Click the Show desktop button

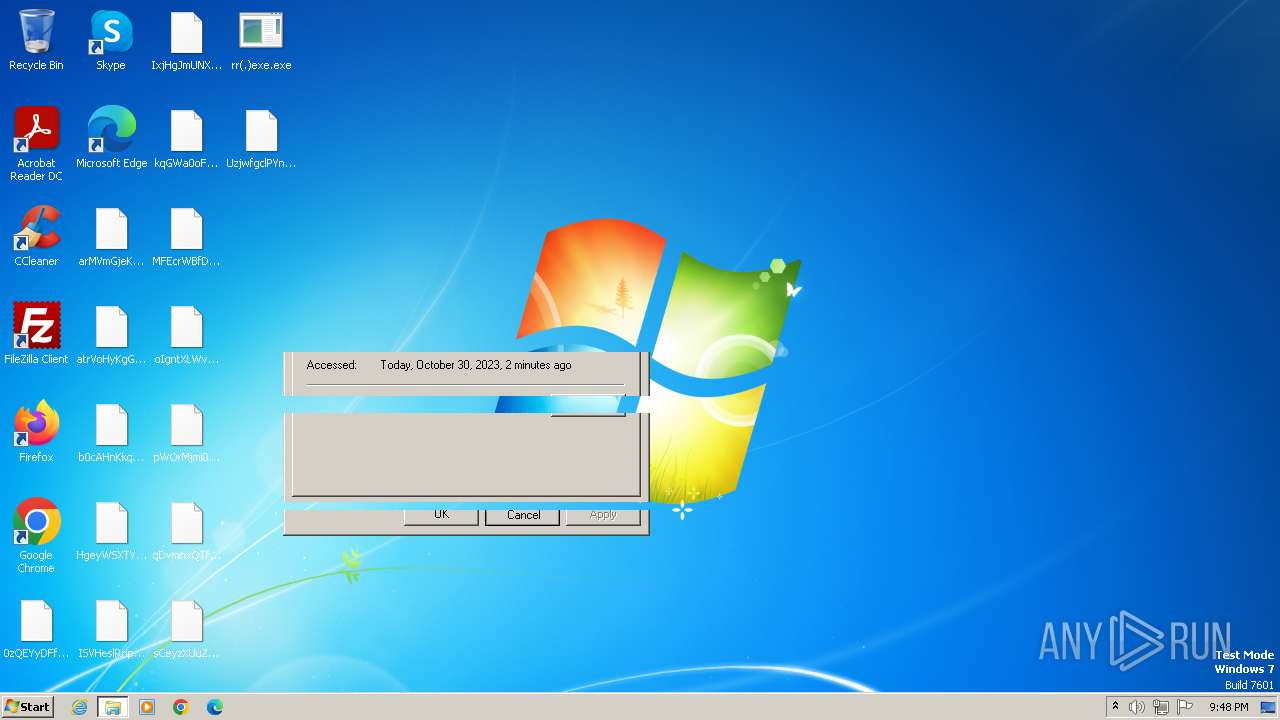[x=1269, y=707]
